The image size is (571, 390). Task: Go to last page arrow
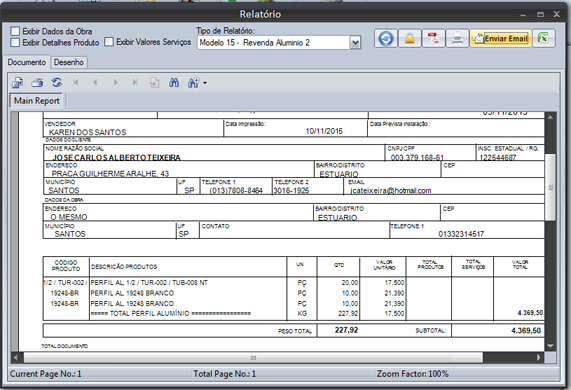[x=135, y=83]
